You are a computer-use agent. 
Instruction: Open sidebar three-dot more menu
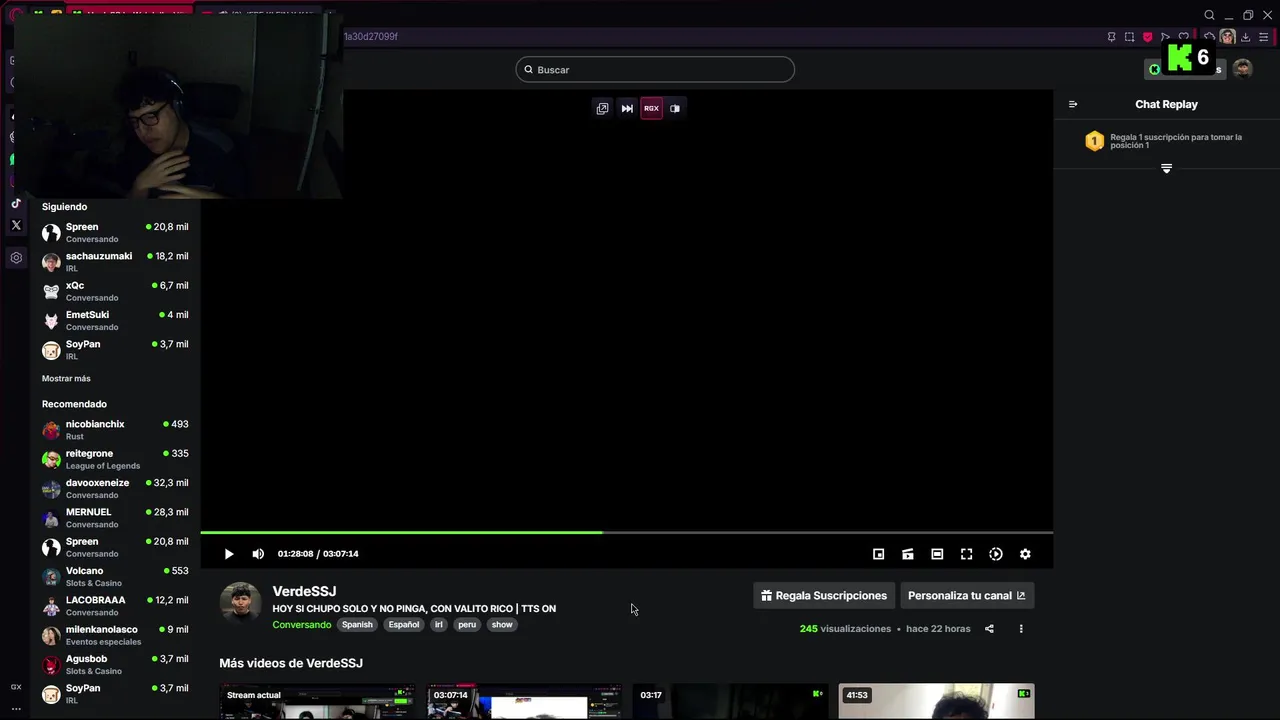point(16,708)
